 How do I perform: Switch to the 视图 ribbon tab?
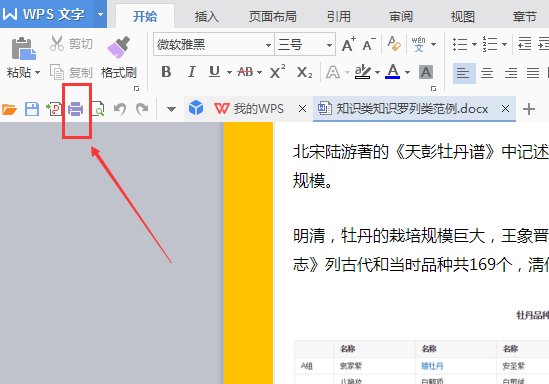463,16
